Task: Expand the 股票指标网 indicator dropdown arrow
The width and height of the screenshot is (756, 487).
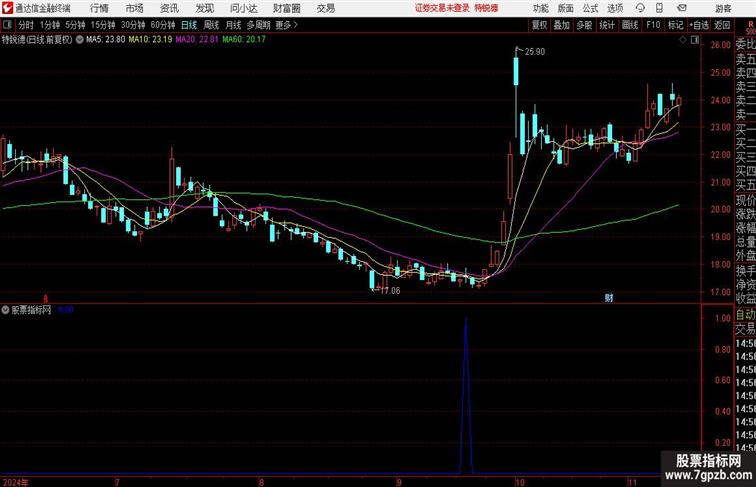Action: pyautogui.click(x=5, y=310)
